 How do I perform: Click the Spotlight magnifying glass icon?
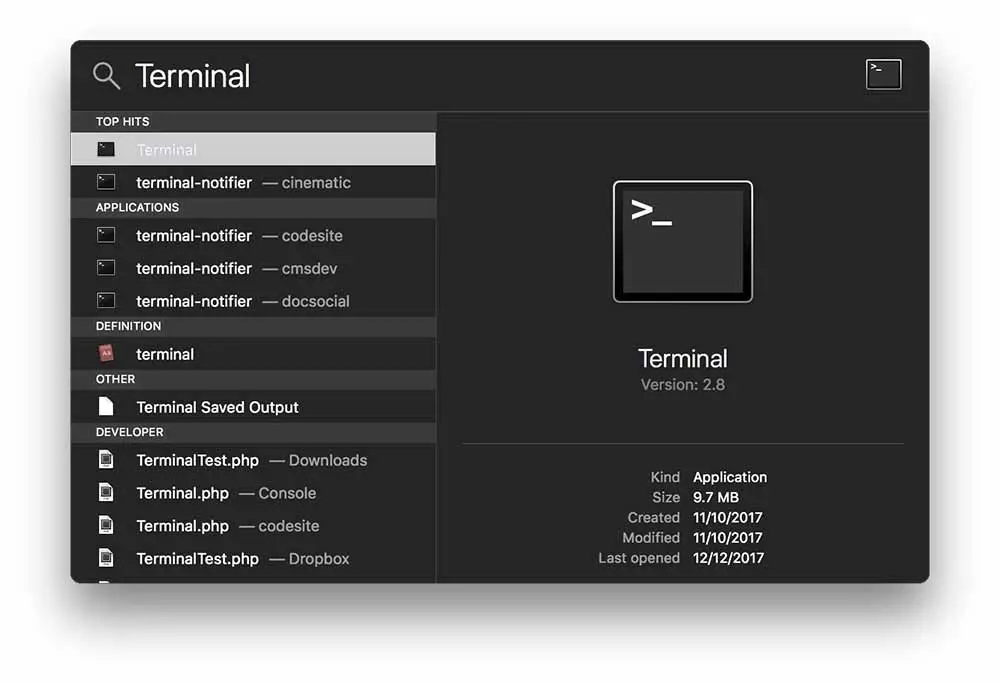click(x=106, y=76)
